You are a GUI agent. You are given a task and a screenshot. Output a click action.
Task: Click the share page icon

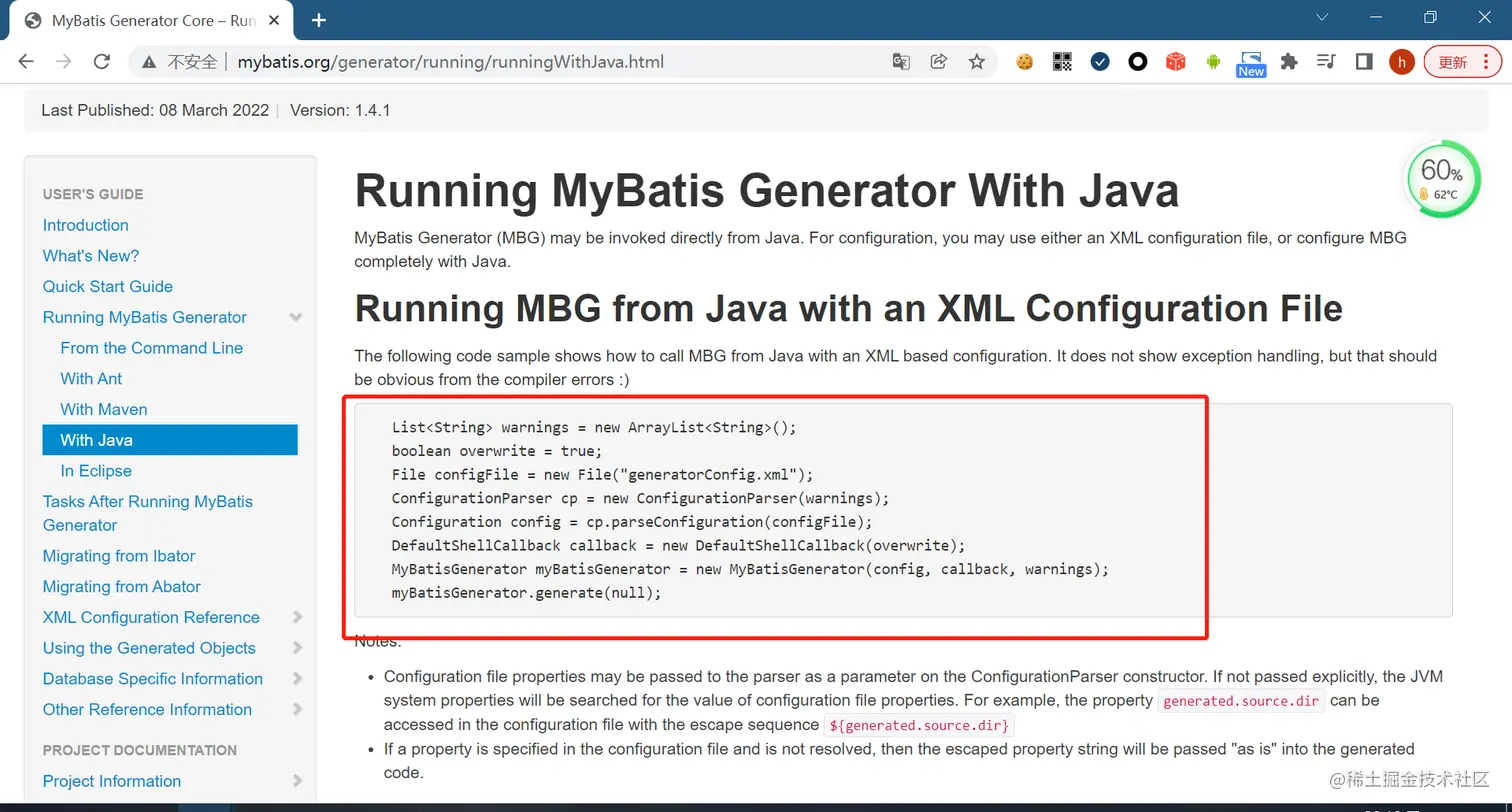939,62
